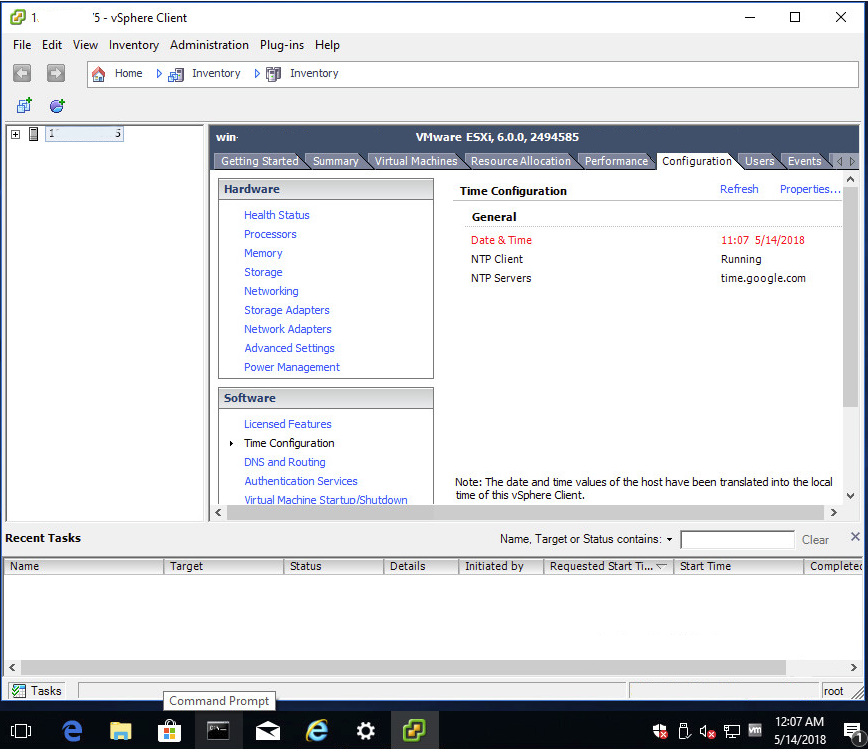Viewport: 868px width, 749px height.
Task: Click the USB safely remove tray icon
Action: pos(684,732)
